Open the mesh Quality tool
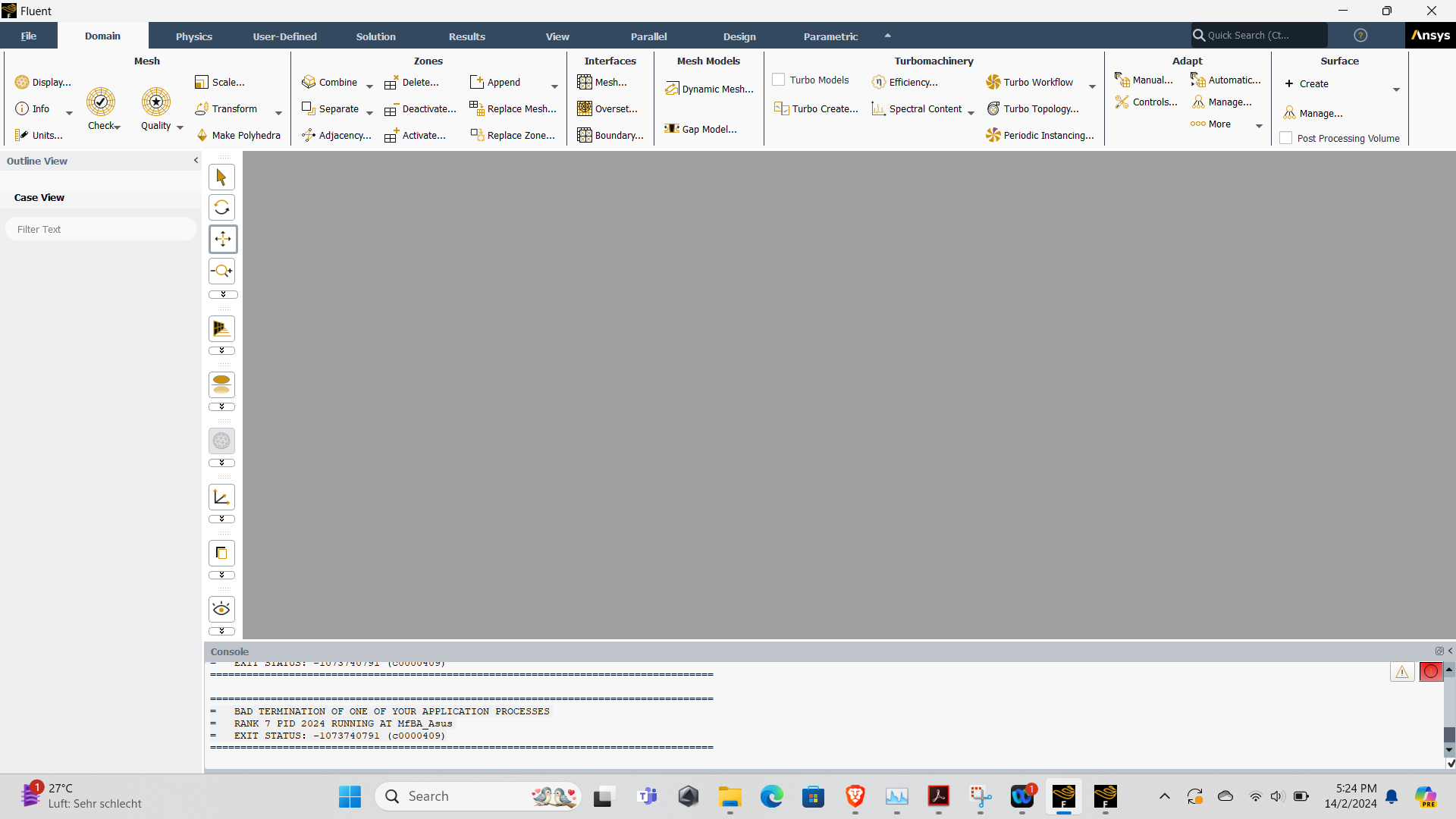Viewport: 1456px width, 819px height. [x=155, y=102]
